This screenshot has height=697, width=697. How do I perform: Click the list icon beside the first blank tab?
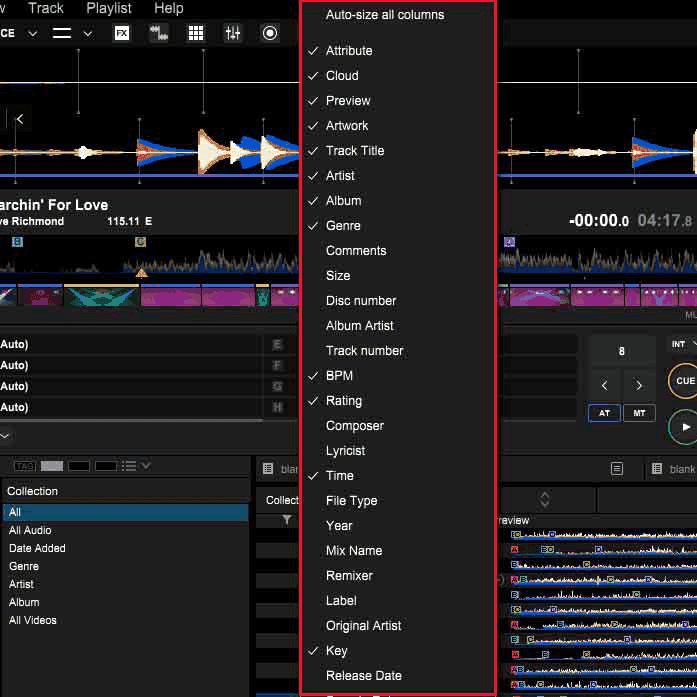click(268, 469)
